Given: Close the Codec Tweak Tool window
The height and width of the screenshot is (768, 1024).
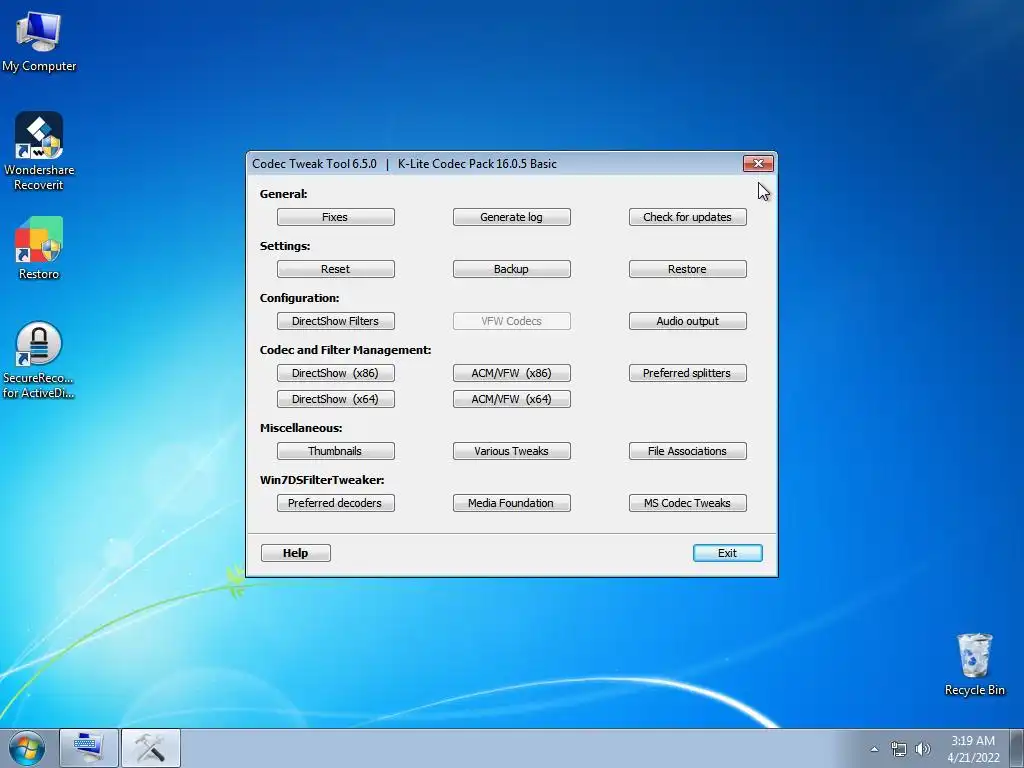Looking at the screenshot, I should point(758,163).
